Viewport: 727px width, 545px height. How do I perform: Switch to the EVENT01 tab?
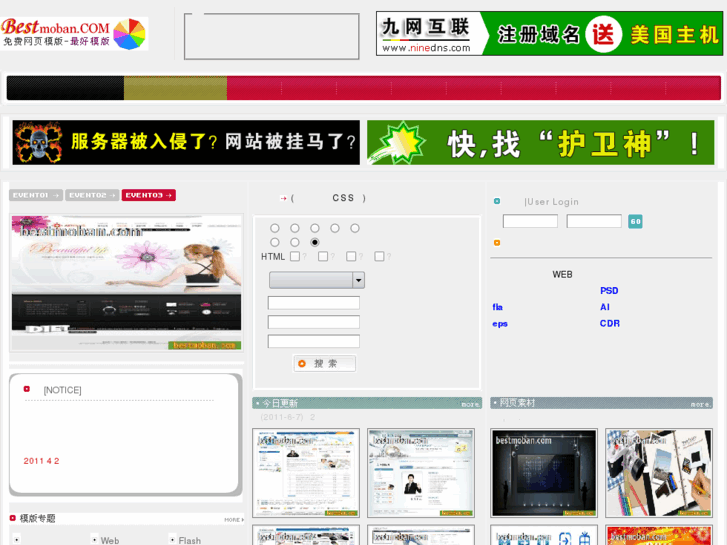(36, 195)
